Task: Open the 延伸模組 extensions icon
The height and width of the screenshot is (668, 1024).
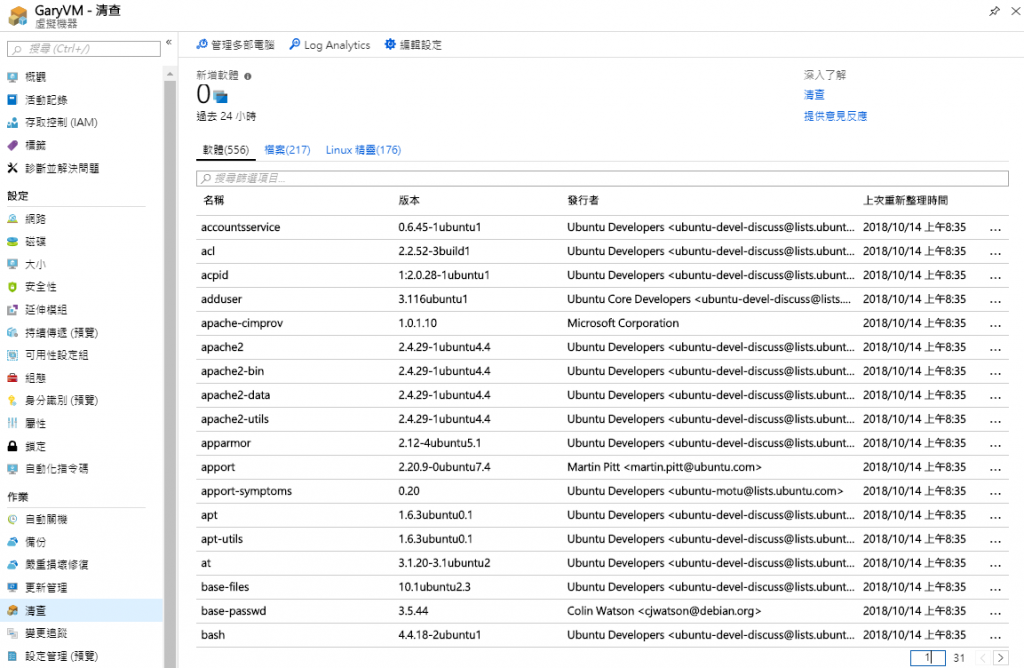Action: [12, 310]
